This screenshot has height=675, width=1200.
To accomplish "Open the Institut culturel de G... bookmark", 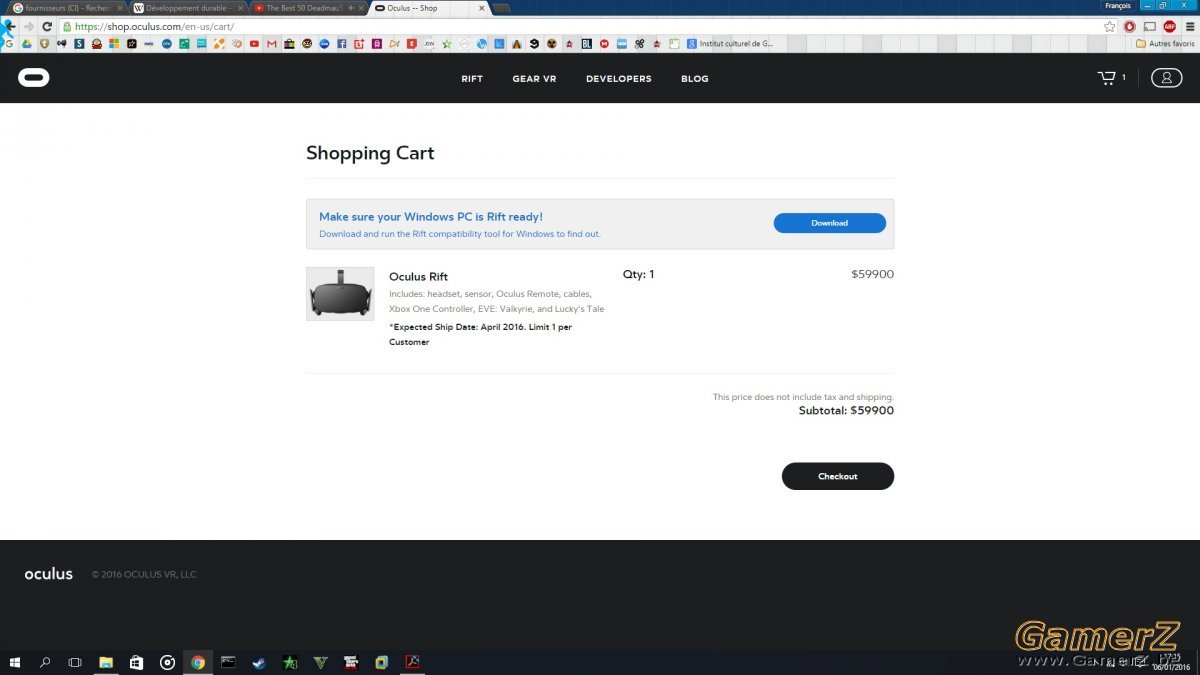I will tap(729, 44).
